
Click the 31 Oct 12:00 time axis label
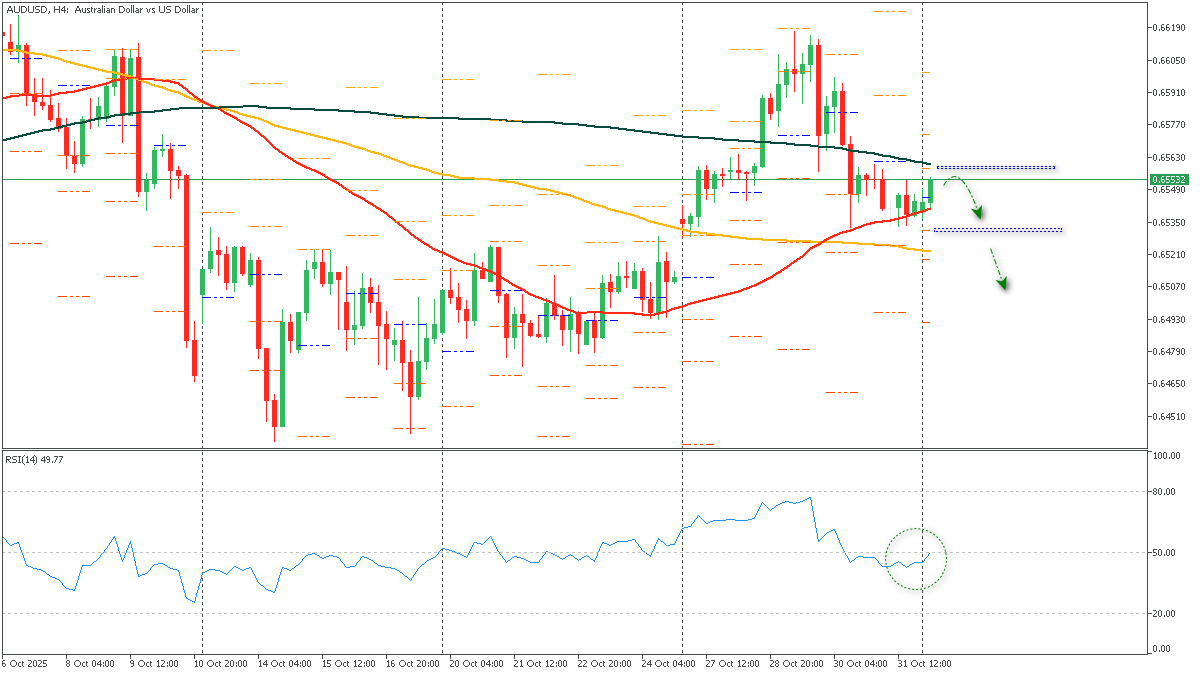[x=923, y=663]
